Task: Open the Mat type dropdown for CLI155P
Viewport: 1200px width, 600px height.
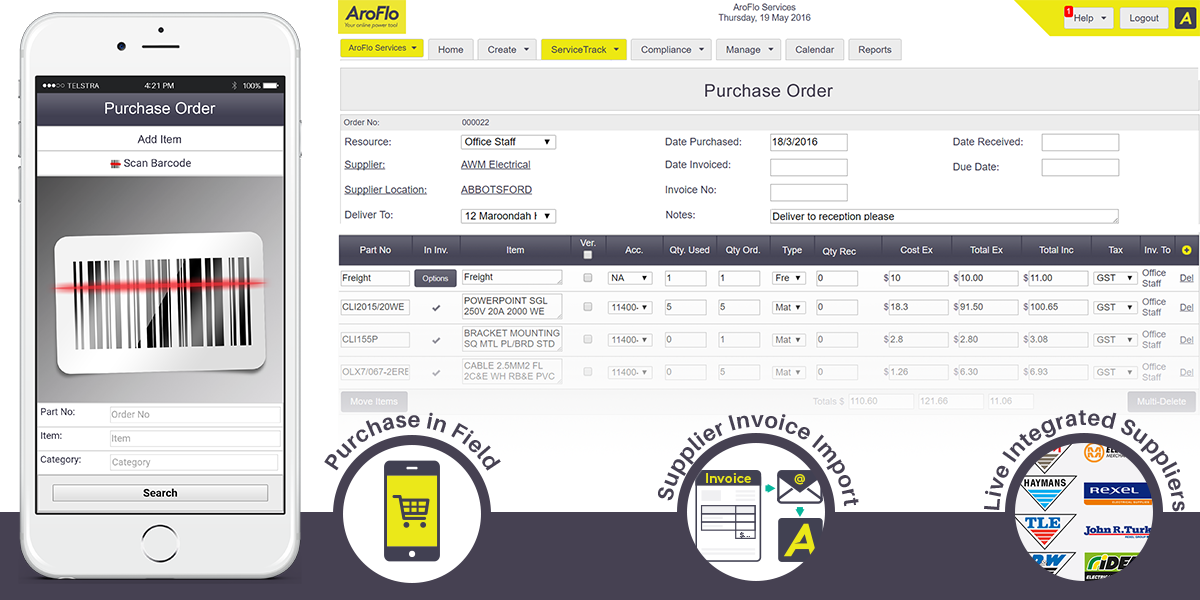Action: tap(789, 339)
